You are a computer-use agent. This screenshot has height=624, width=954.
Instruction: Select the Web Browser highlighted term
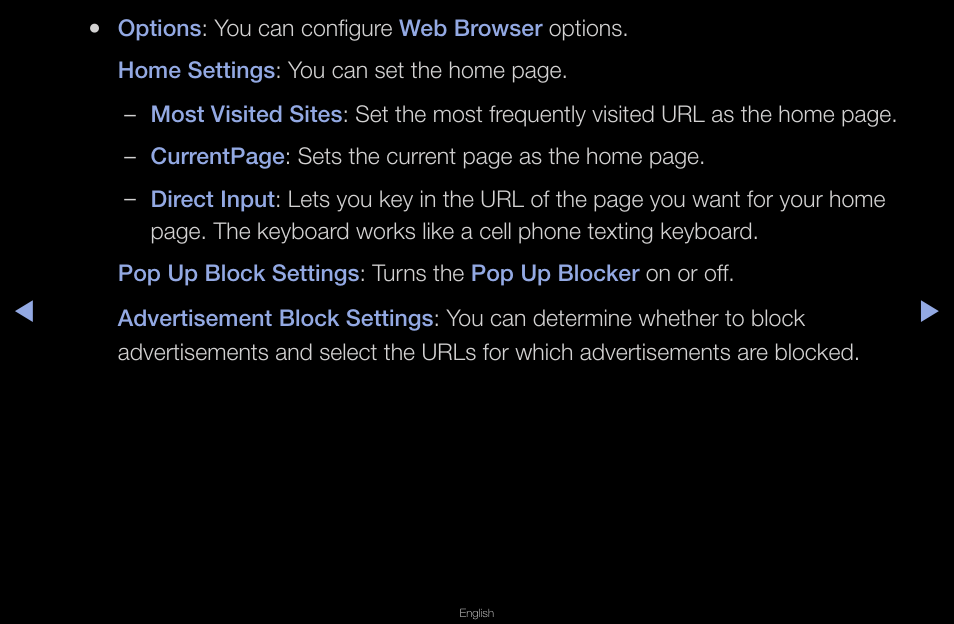470,29
